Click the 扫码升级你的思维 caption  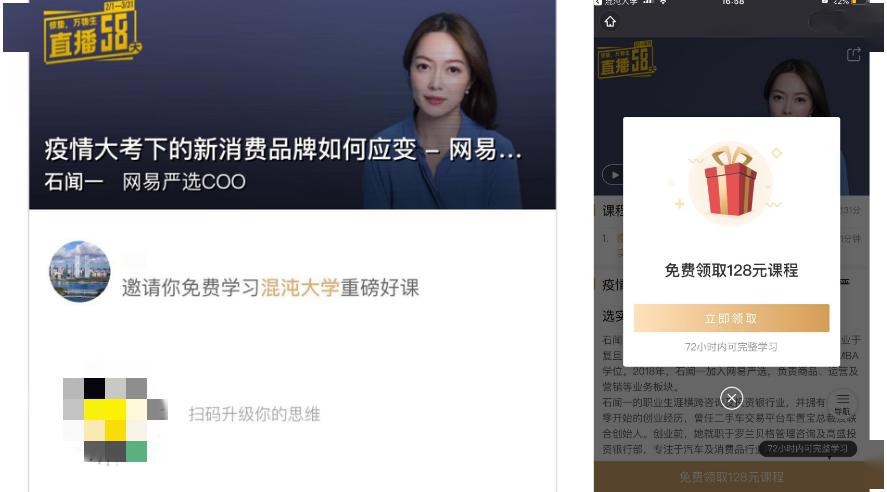[x=255, y=414]
